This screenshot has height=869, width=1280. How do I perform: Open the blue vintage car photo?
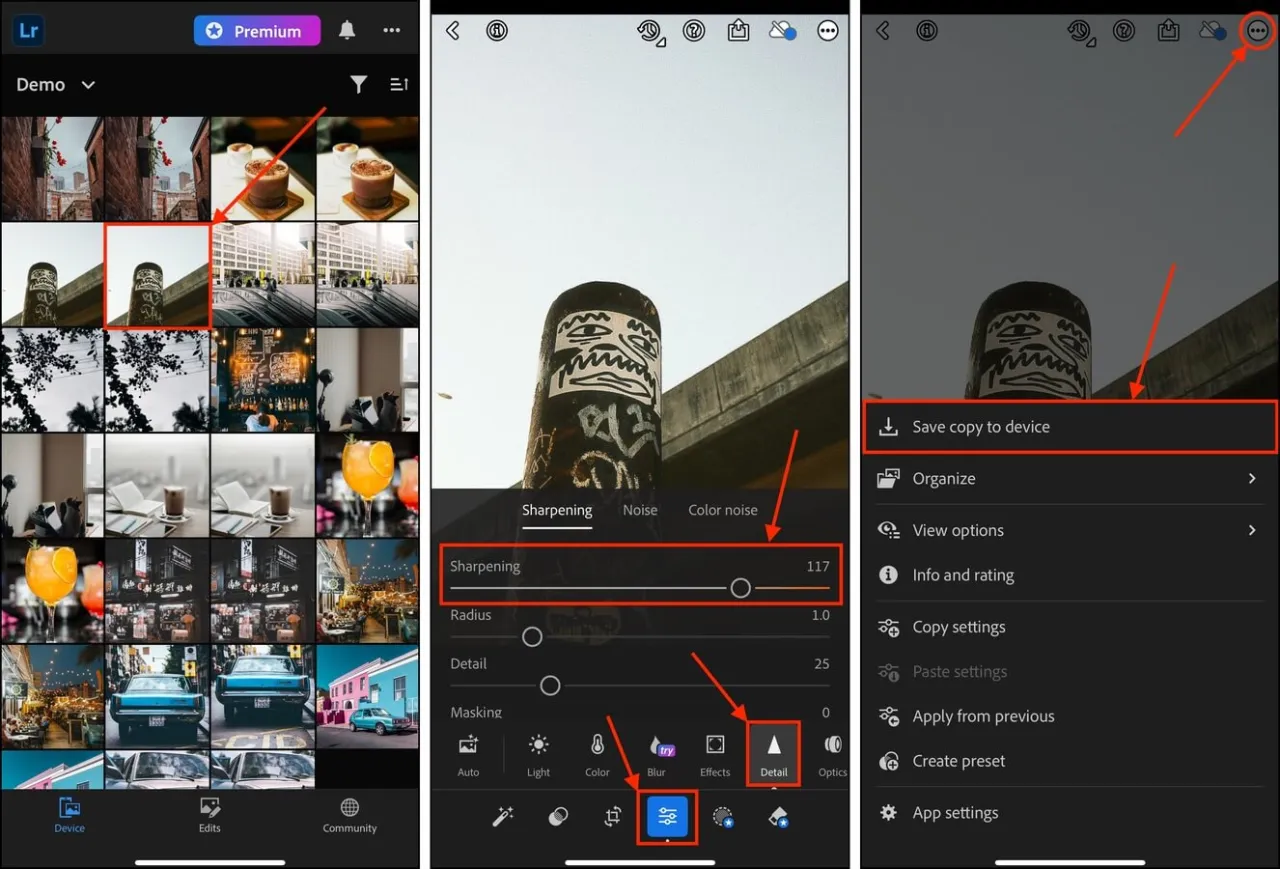point(157,695)
